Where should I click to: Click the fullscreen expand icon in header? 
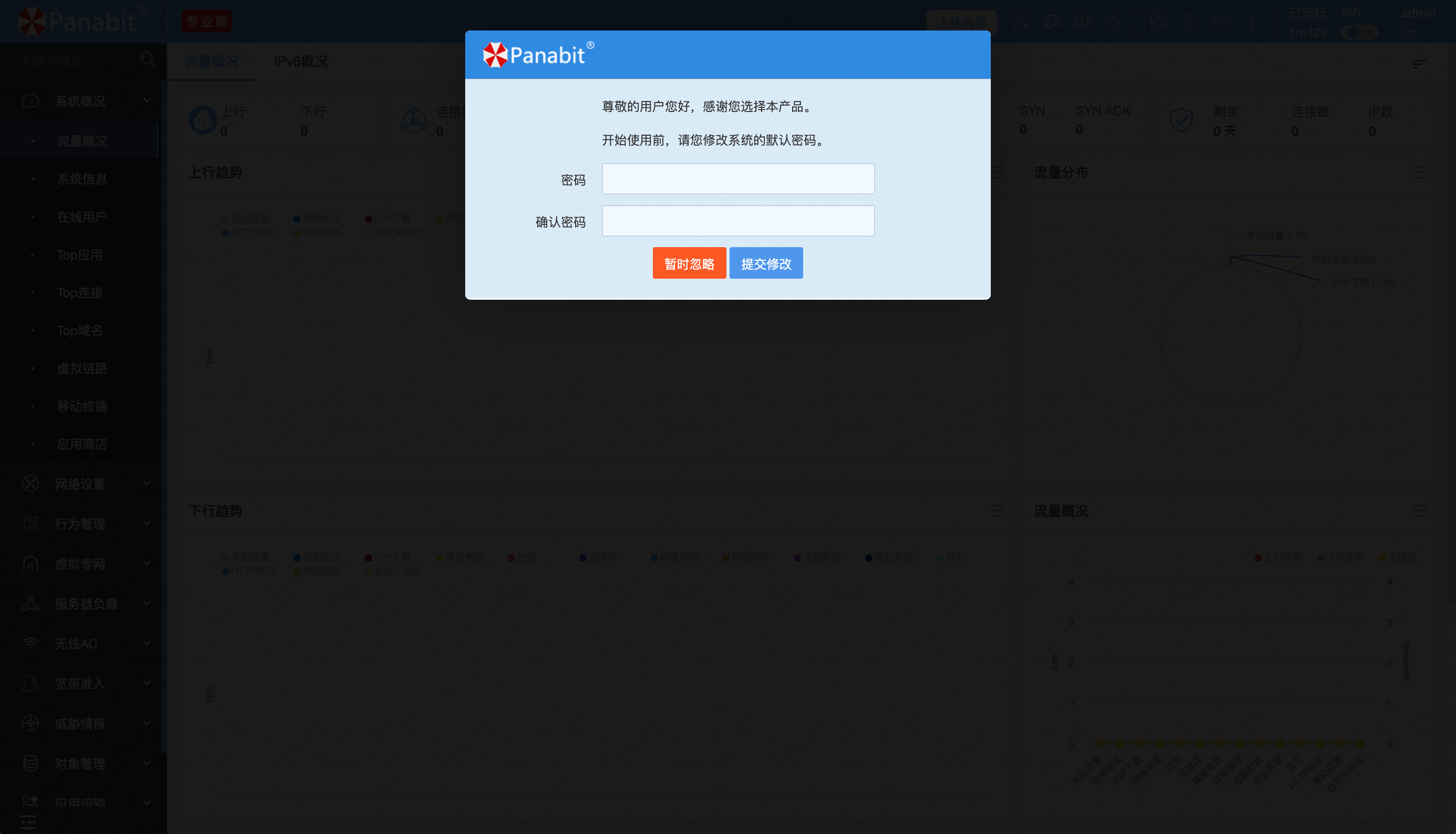click(x=1020, y=22)
